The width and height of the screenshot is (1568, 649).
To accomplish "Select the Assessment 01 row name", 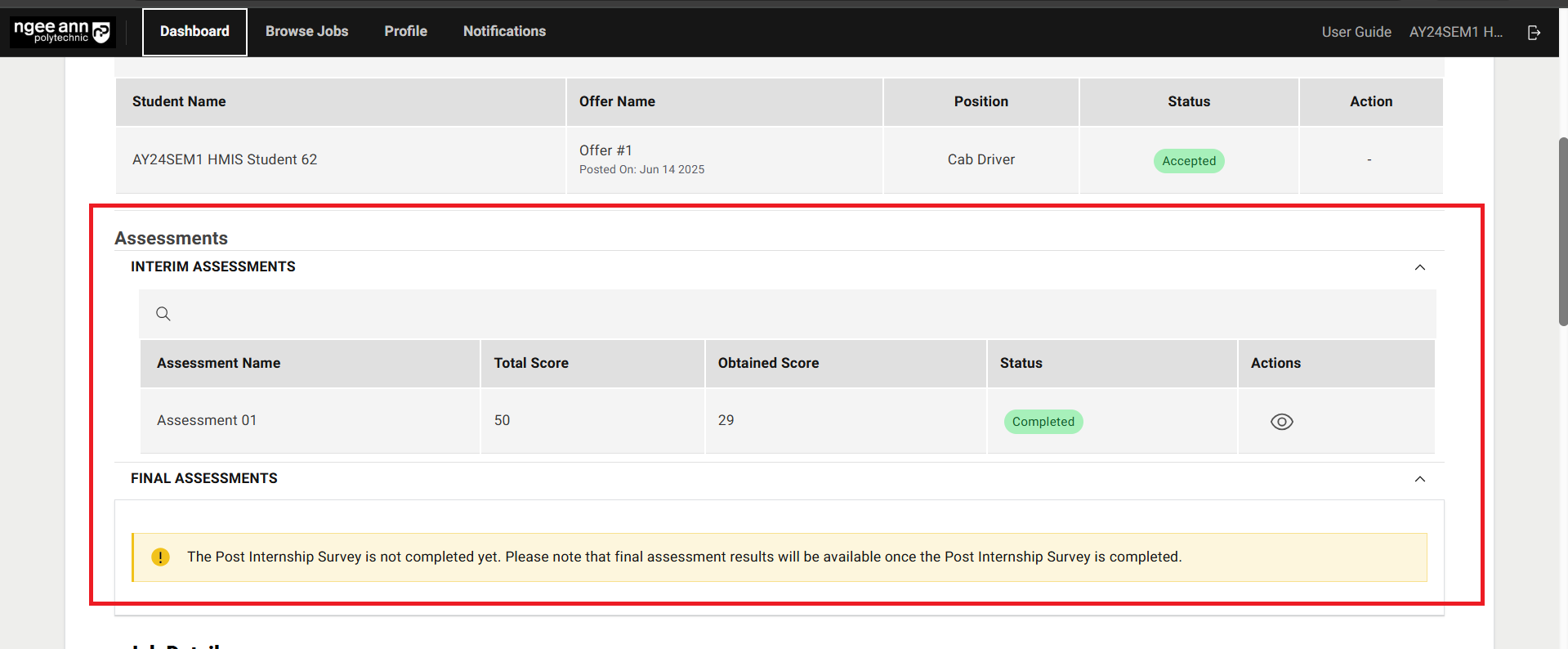I will pyautogui.click(x=207, y=420).
